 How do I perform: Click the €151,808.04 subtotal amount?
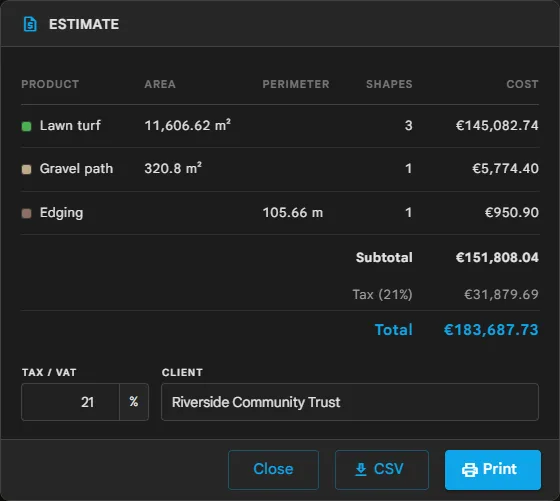(497, 257)
